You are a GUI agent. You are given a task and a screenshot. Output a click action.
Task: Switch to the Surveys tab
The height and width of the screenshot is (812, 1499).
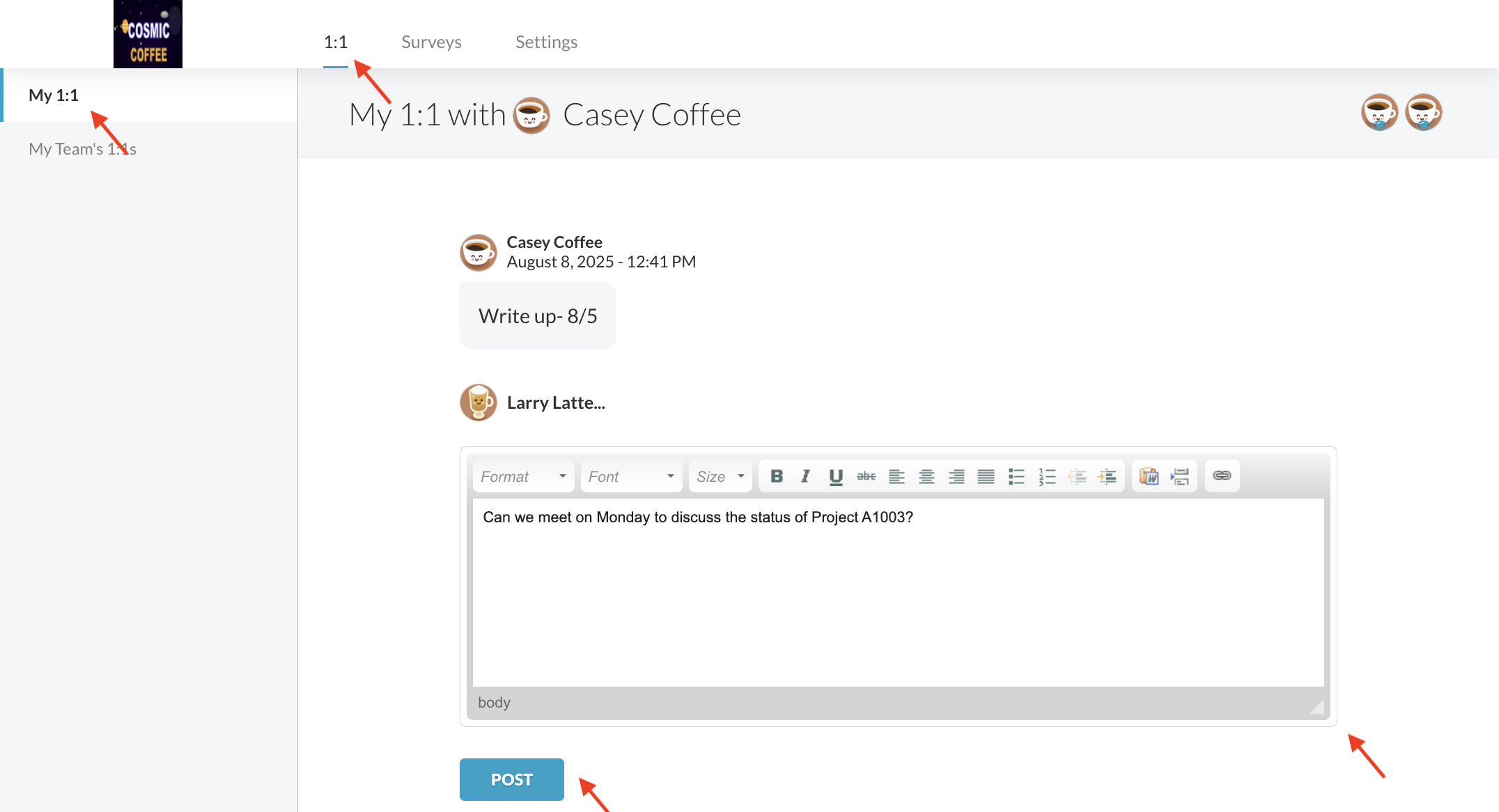click(x=431, y=42)
